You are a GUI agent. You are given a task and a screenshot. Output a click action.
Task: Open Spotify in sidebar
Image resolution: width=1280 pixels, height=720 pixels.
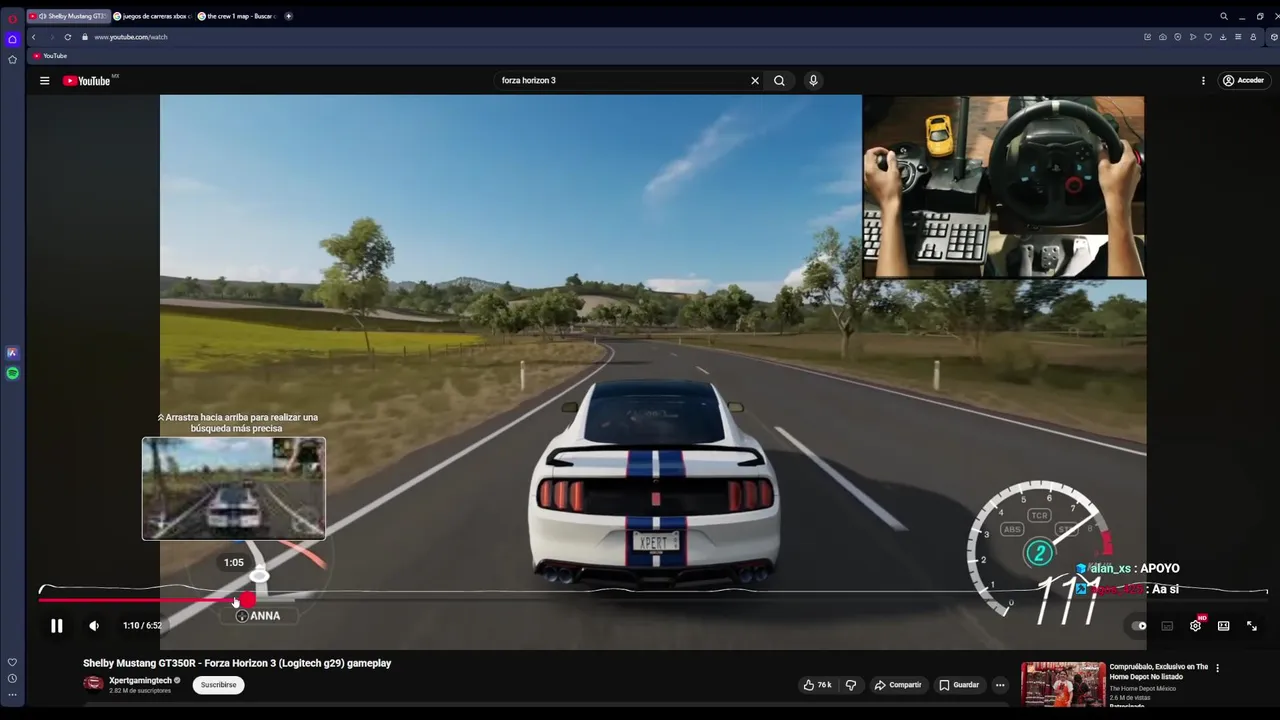pos(12,373)
